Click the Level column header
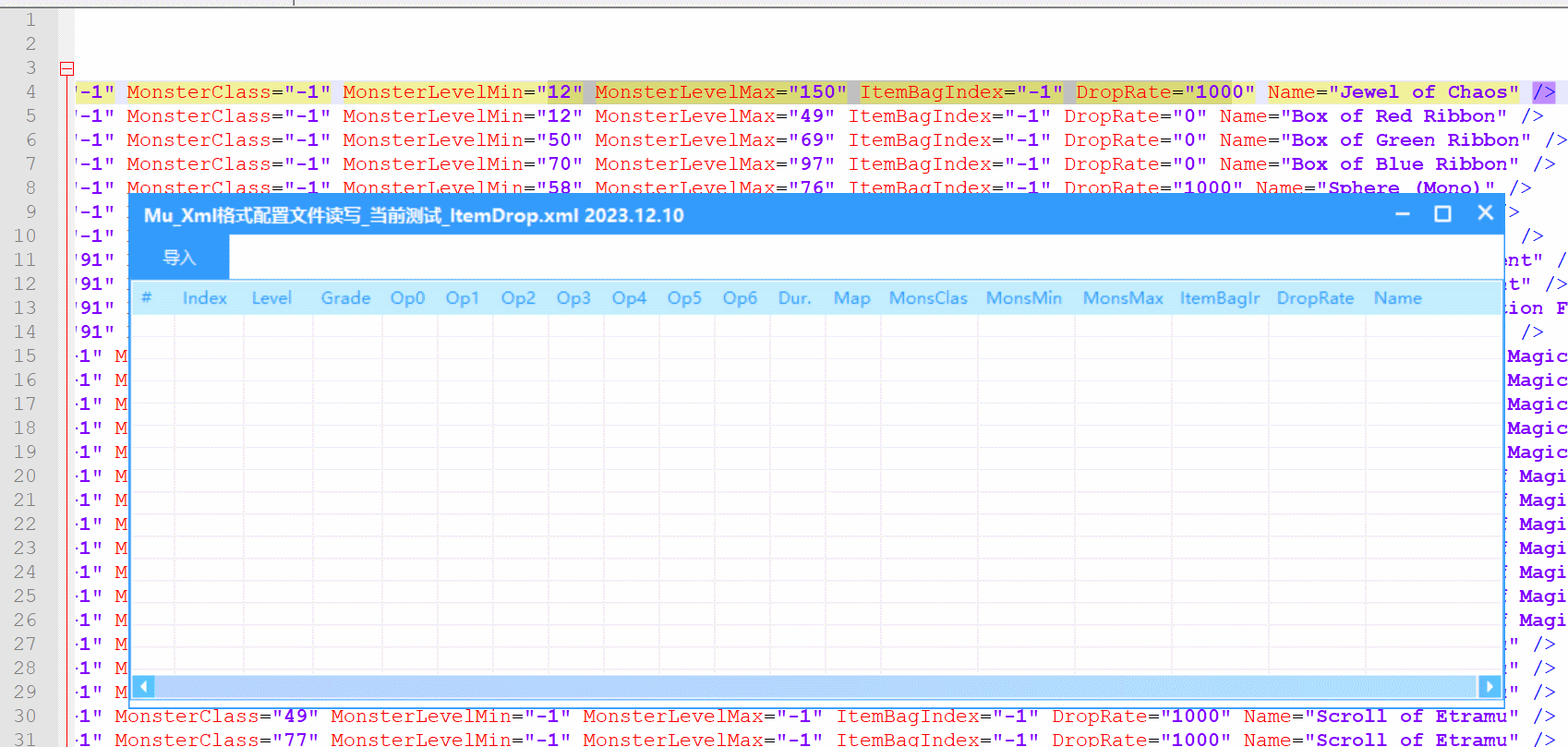 coord(271,298)
